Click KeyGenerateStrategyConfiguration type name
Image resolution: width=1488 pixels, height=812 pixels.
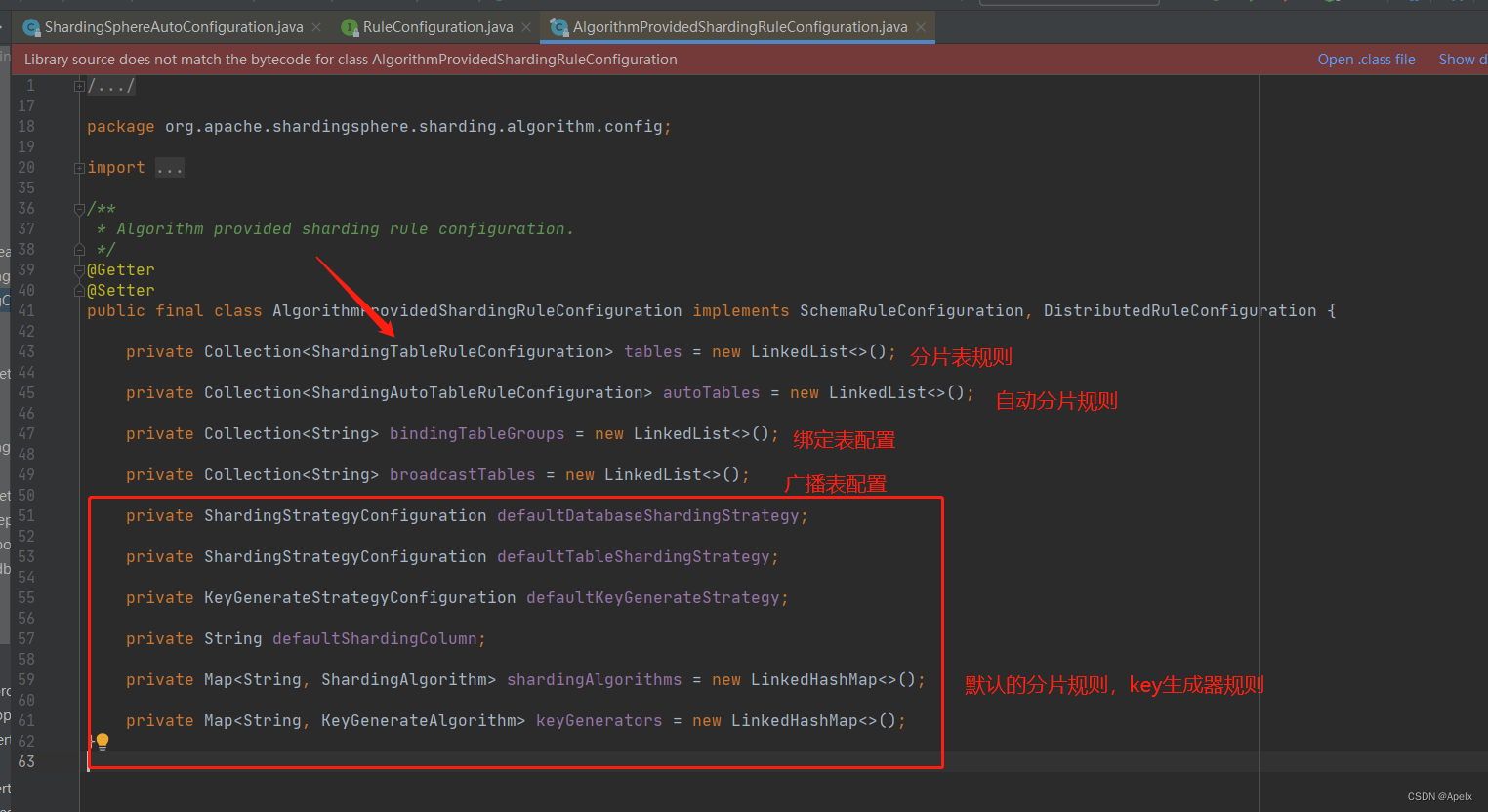[x=359, y=597]
